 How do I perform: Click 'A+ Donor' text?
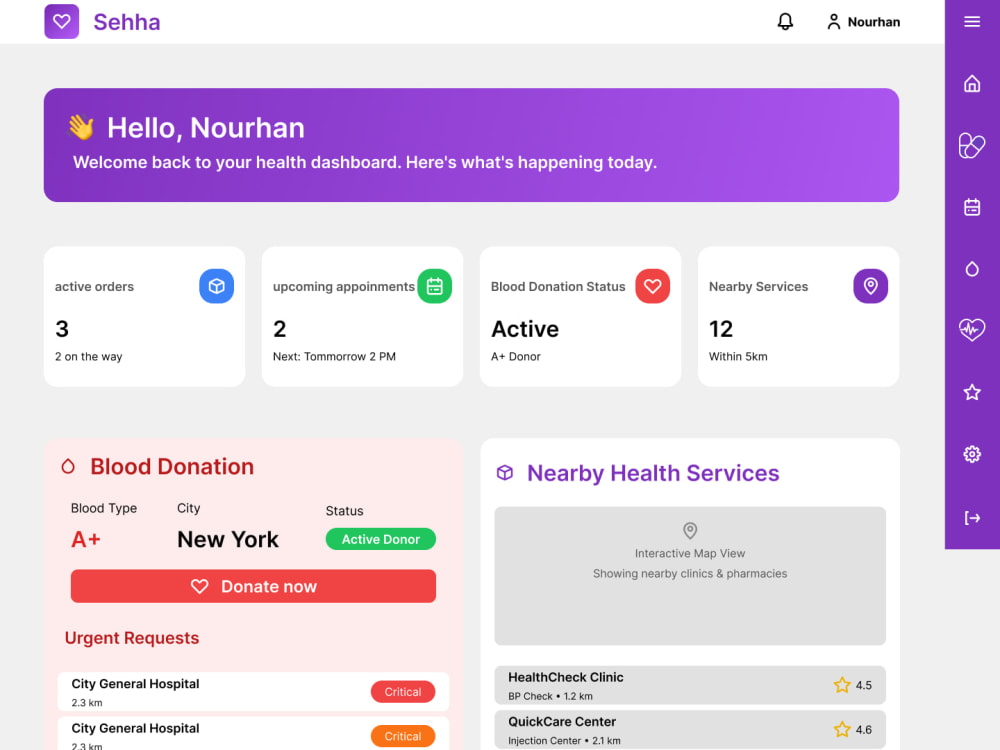click(x=515, y=357)
